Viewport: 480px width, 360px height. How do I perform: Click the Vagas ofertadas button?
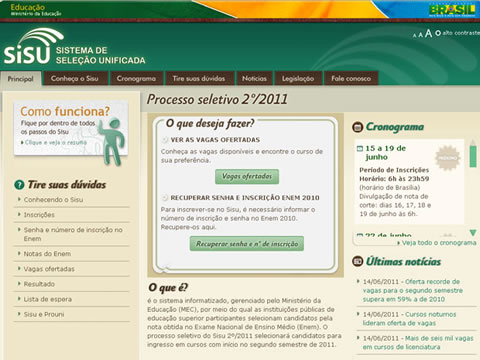(x=247, y=176)
